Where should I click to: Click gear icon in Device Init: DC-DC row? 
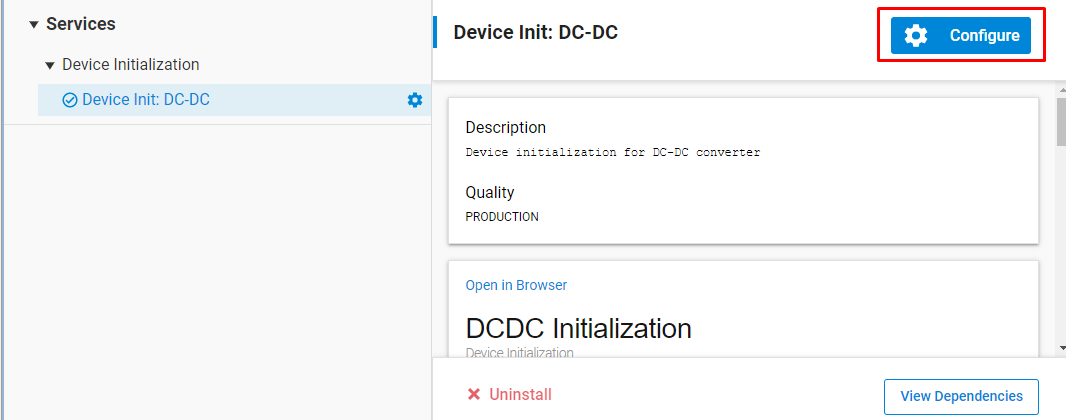(x=415, y=100)
